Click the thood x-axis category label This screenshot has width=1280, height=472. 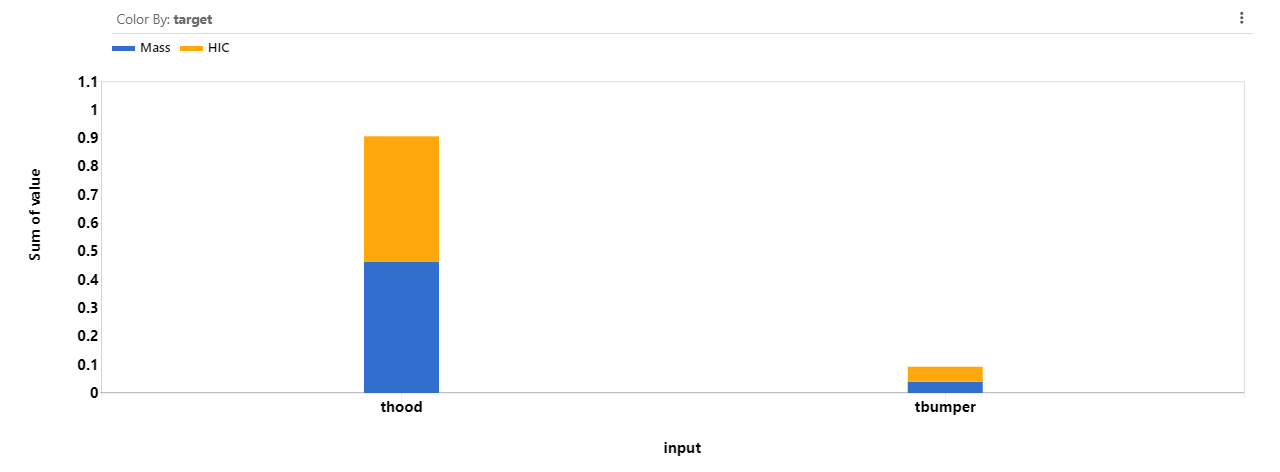point(401,408)
